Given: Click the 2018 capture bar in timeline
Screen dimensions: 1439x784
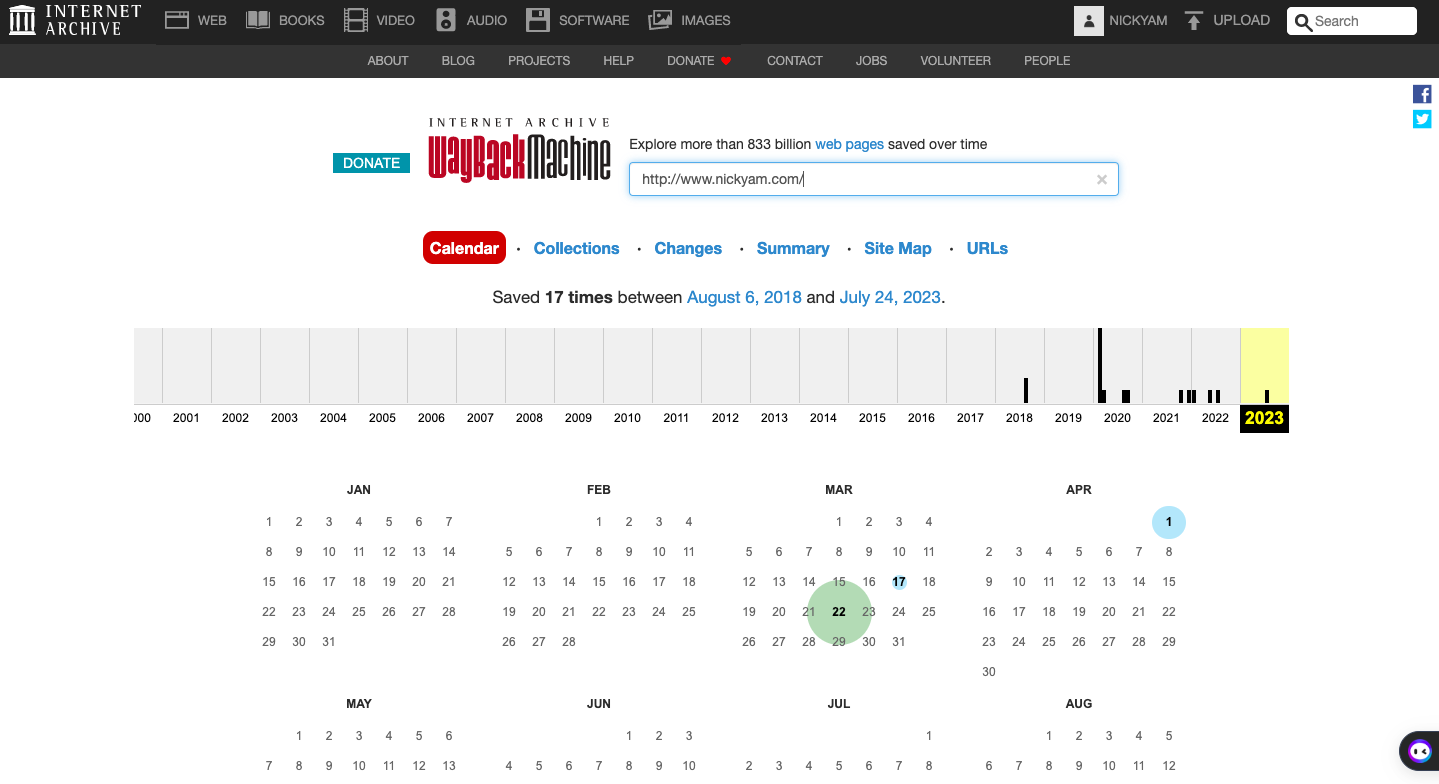Looking at the screenshot, I should pos(1026,390).
